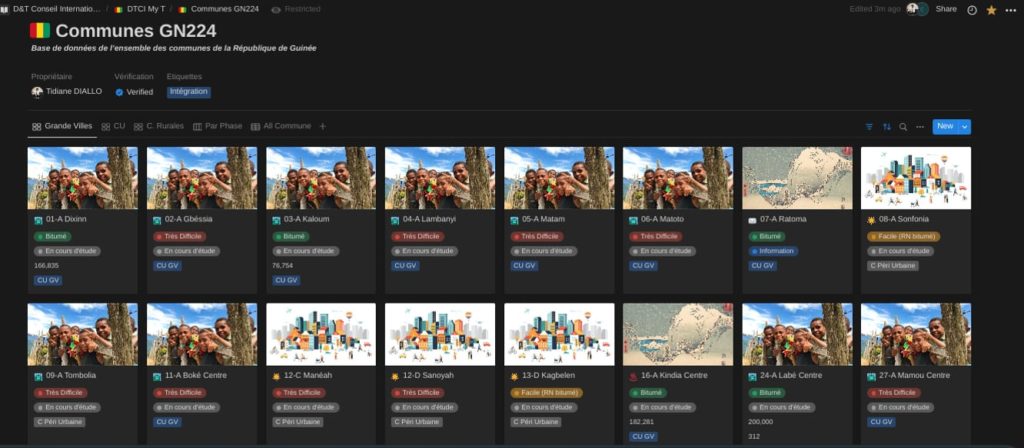Expand the New button dropdown arrow
The image size is (1024, 448).
965,127
